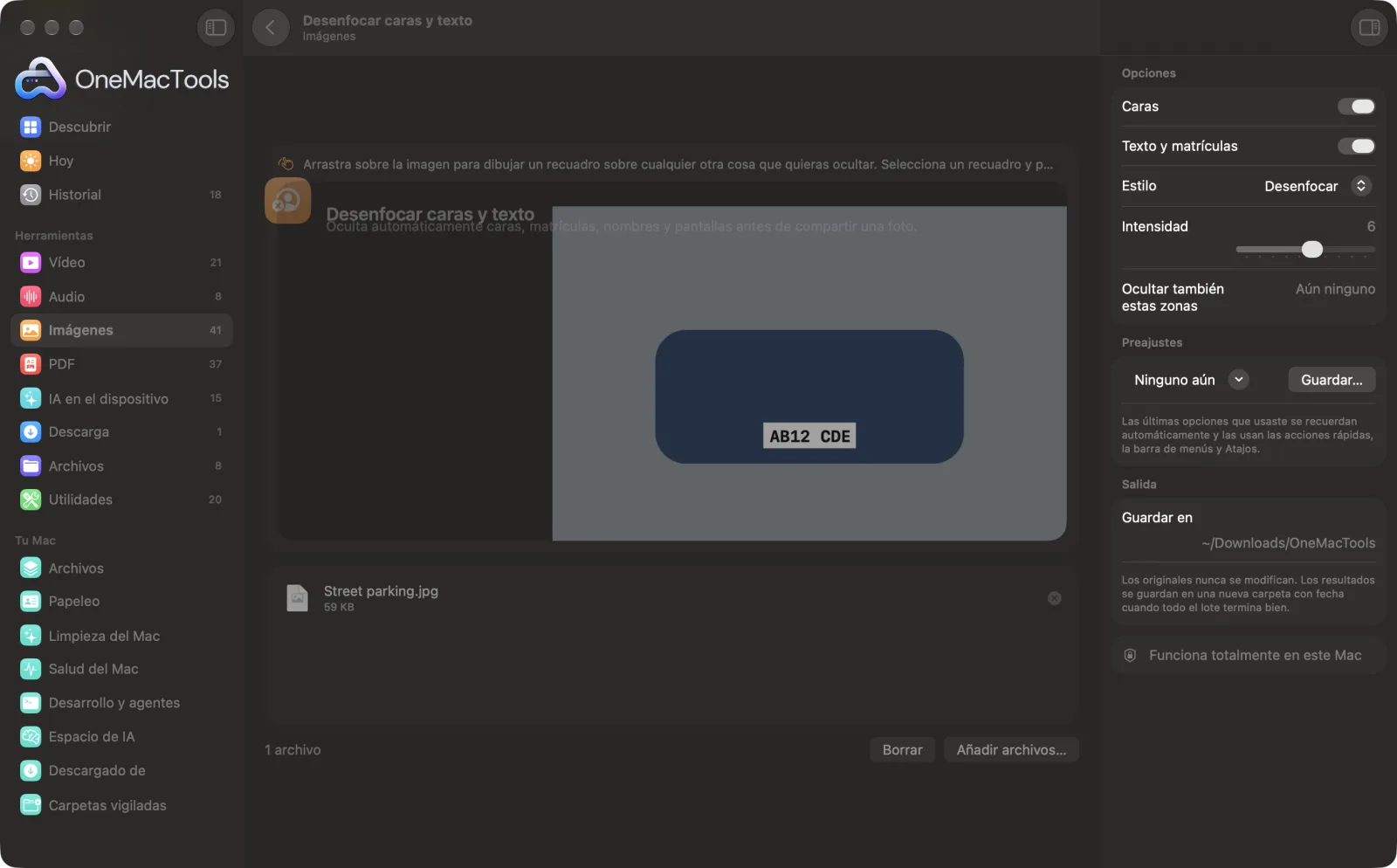Select the Vídeo tools category
Image resolution: width=1397 pixels, height=868 pixels.
121,262
